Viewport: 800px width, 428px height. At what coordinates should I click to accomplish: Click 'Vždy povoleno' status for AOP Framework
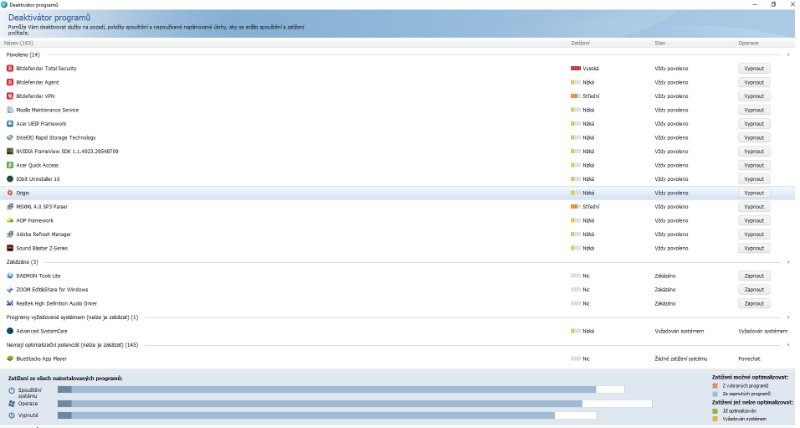click(671, 220)
